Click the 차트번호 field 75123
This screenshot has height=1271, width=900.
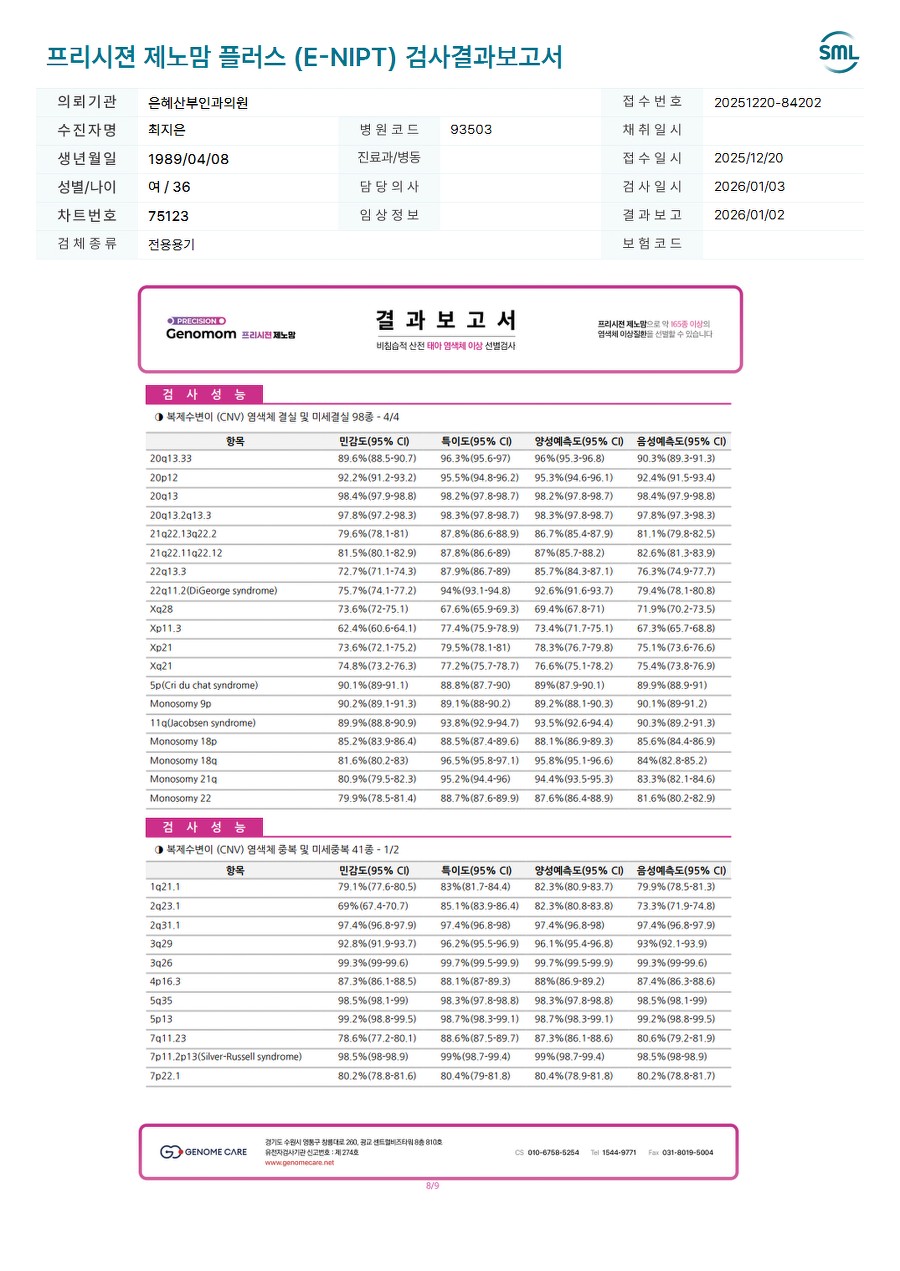[168, 216]
